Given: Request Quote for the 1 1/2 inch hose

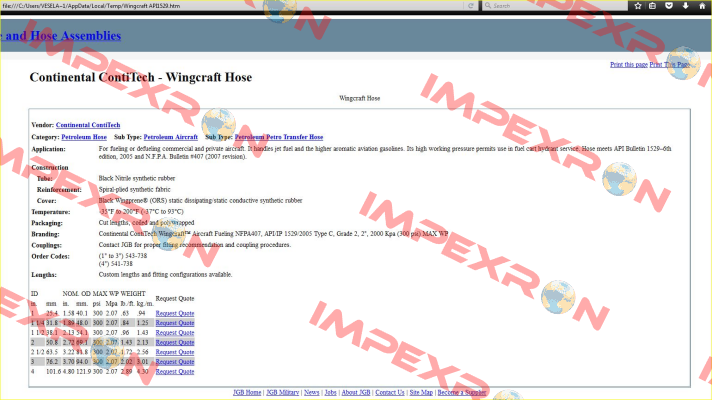Looking at the screenshot, I should 175,333.
